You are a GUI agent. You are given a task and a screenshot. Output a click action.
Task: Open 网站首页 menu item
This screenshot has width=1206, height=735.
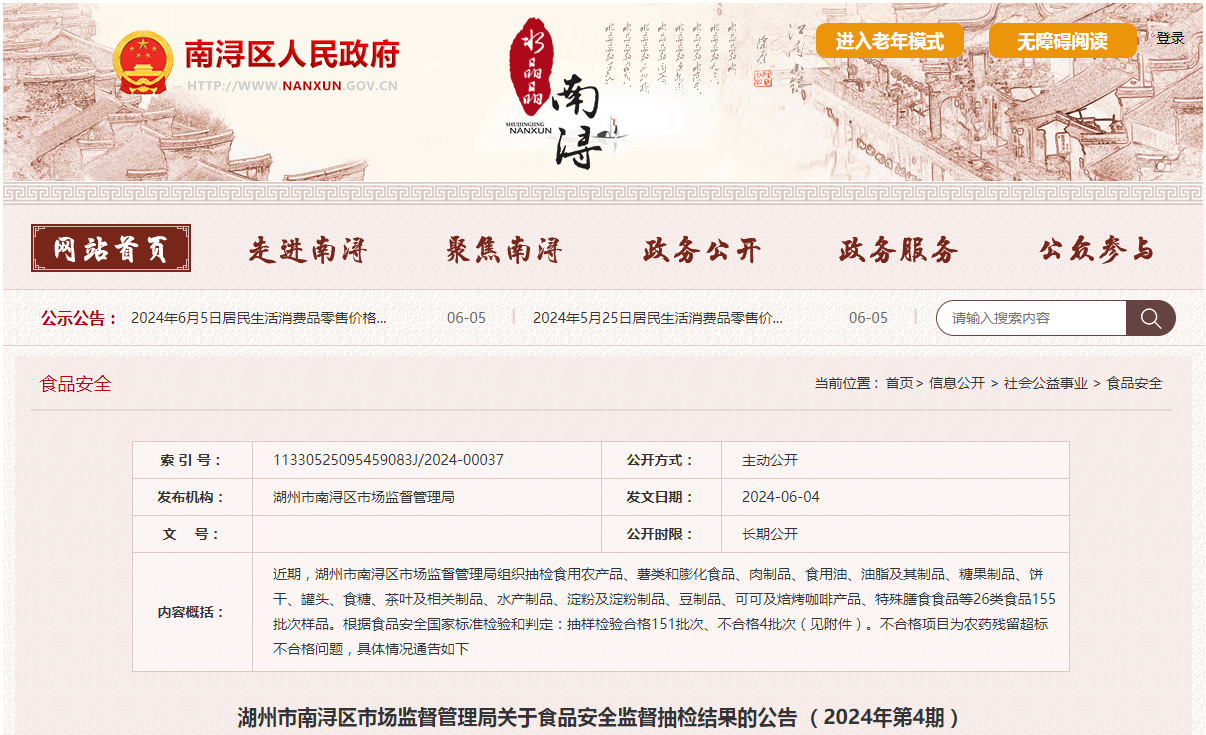coord(111,249)
